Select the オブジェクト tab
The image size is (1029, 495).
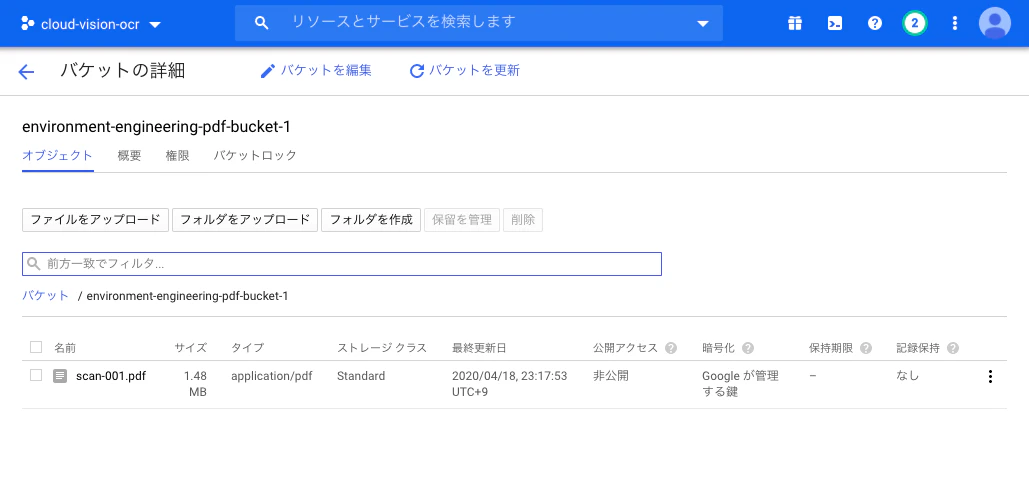58,156
